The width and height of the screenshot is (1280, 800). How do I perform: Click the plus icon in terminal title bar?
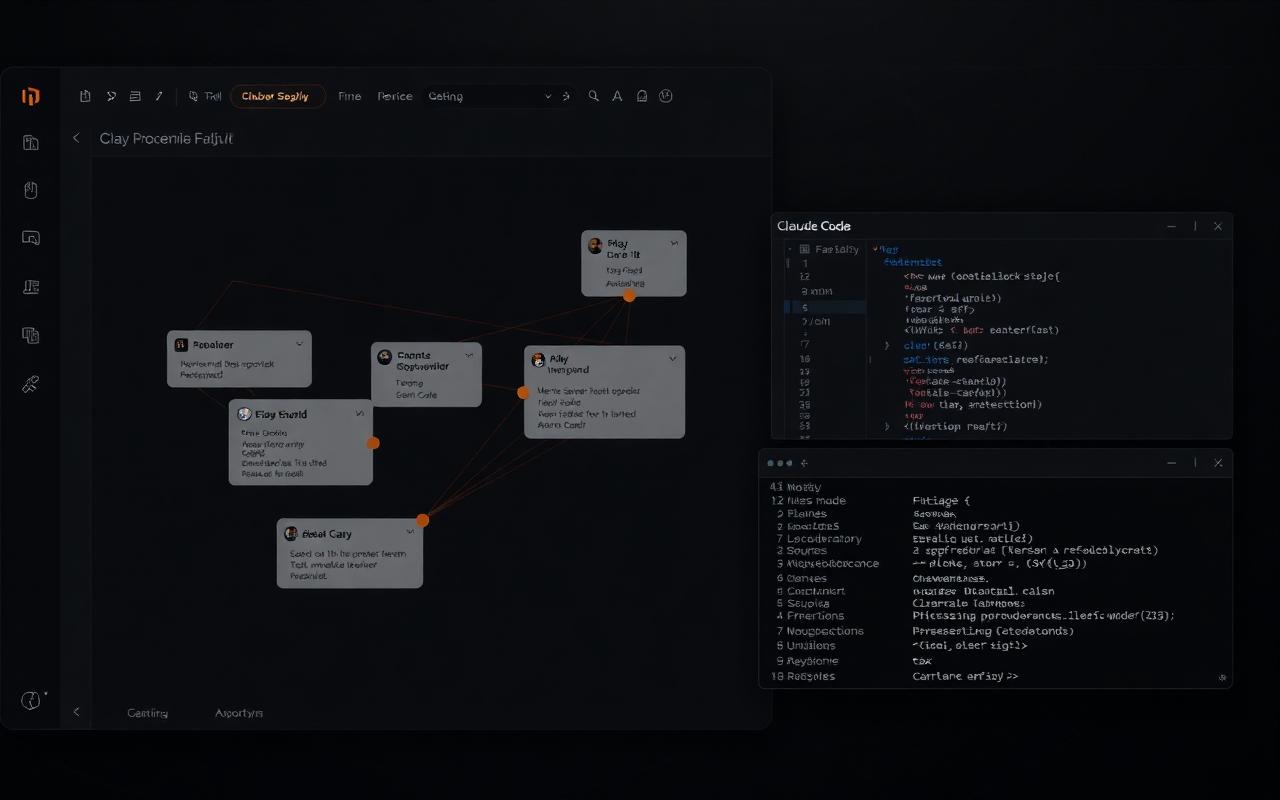[x=804, y=463]
